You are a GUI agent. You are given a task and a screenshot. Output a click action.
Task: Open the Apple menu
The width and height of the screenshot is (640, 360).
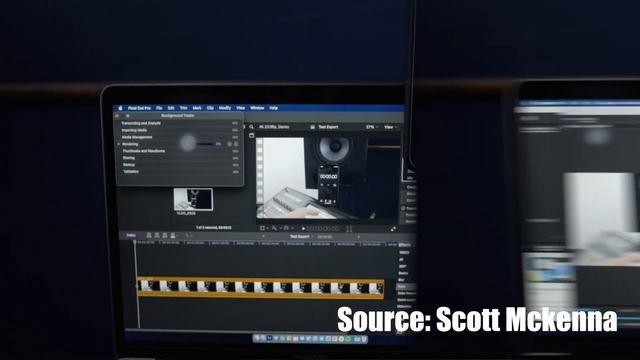pyautogui.click(x=120, y=108)
